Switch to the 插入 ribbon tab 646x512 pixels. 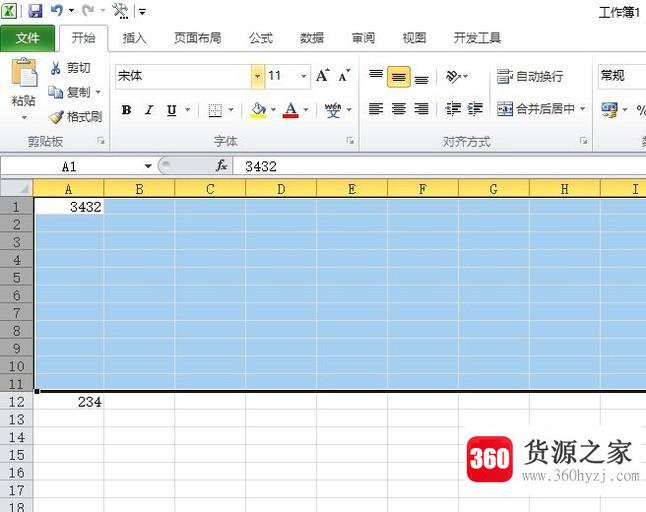[134, 38]
